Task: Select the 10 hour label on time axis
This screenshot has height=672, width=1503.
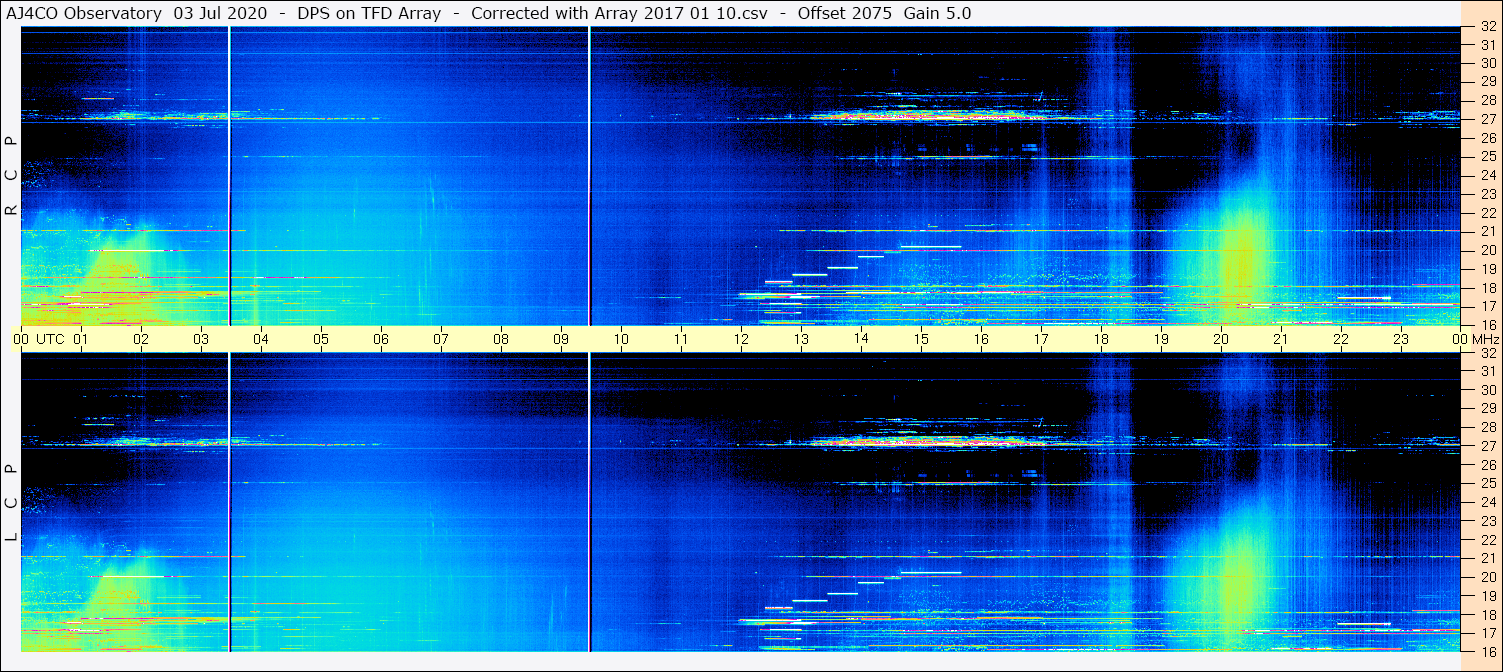Action: click(621, 339)
